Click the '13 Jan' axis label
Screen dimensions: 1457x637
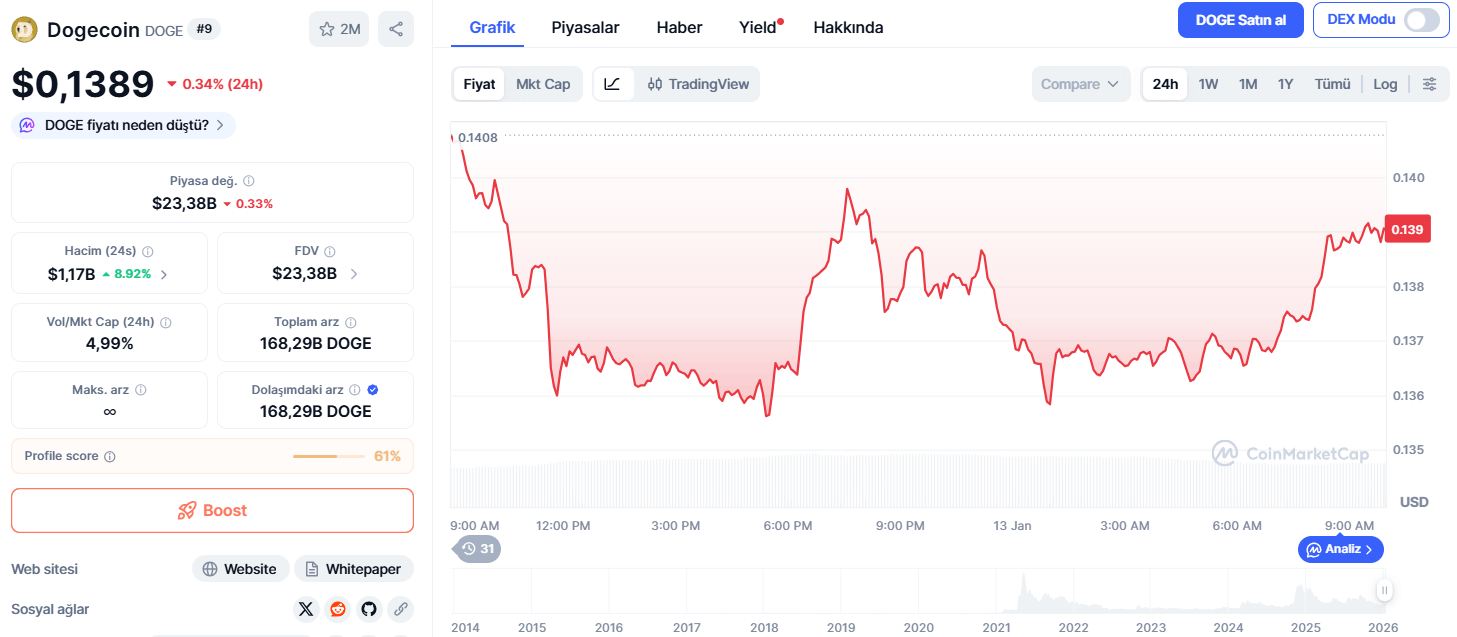(1012, 525)
